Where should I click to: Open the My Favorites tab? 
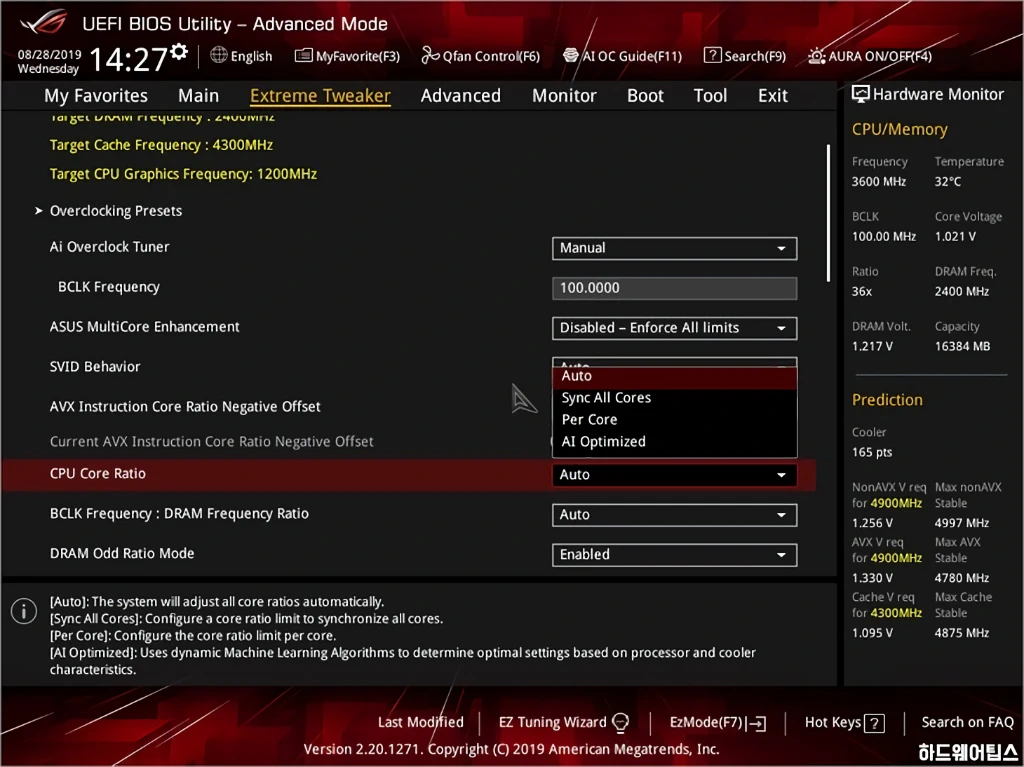click(96, 95)
